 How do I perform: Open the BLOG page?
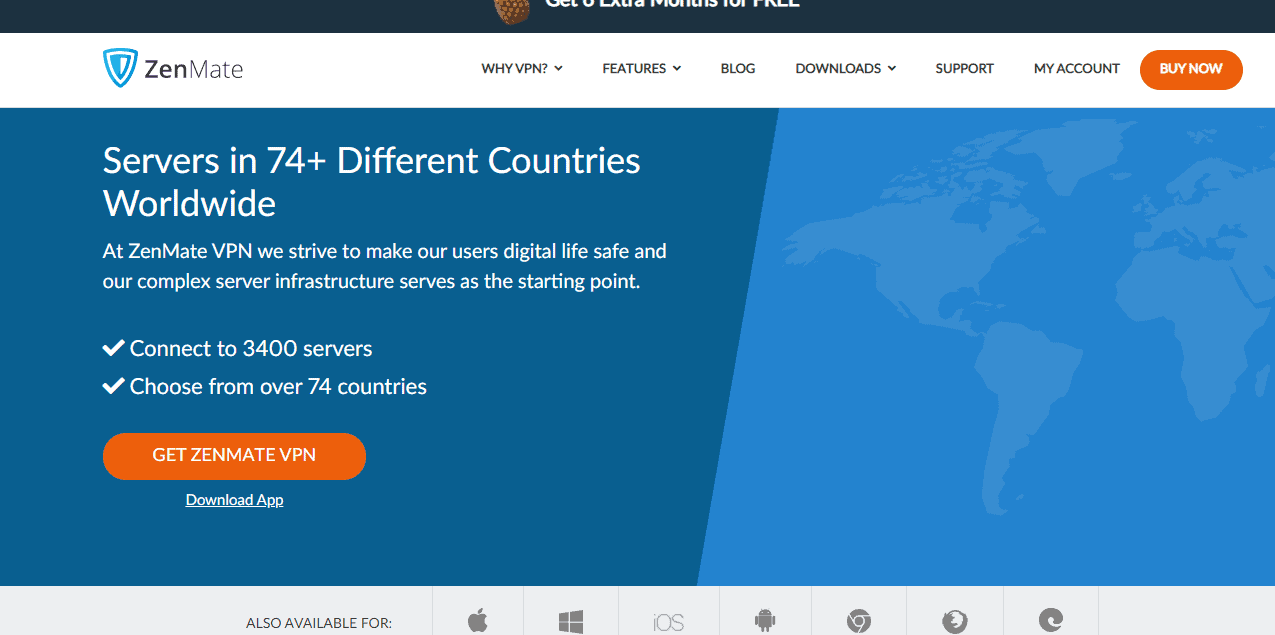(737, 68)
